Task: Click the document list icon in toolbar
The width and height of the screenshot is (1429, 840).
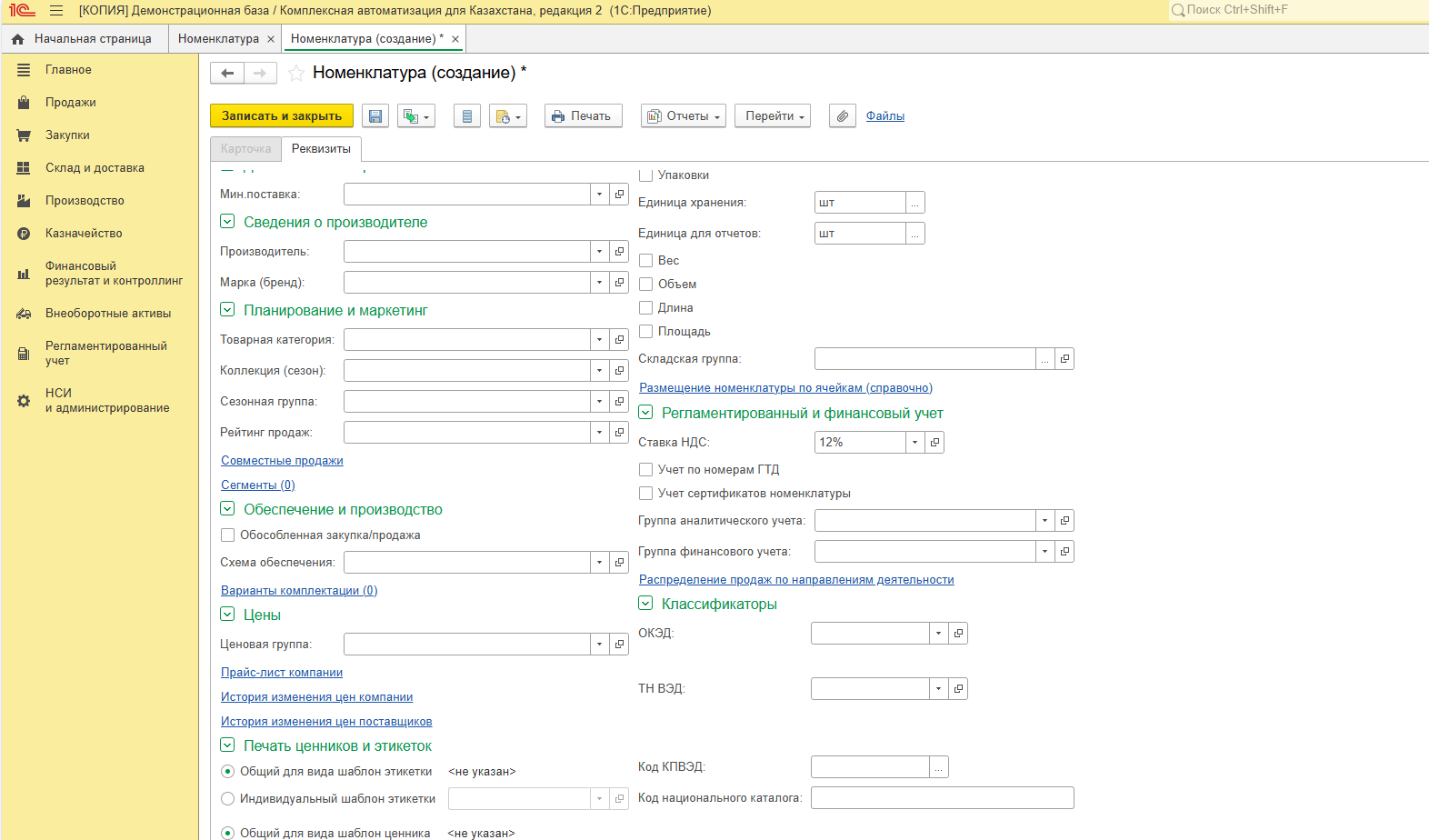Action: [467, 116]
